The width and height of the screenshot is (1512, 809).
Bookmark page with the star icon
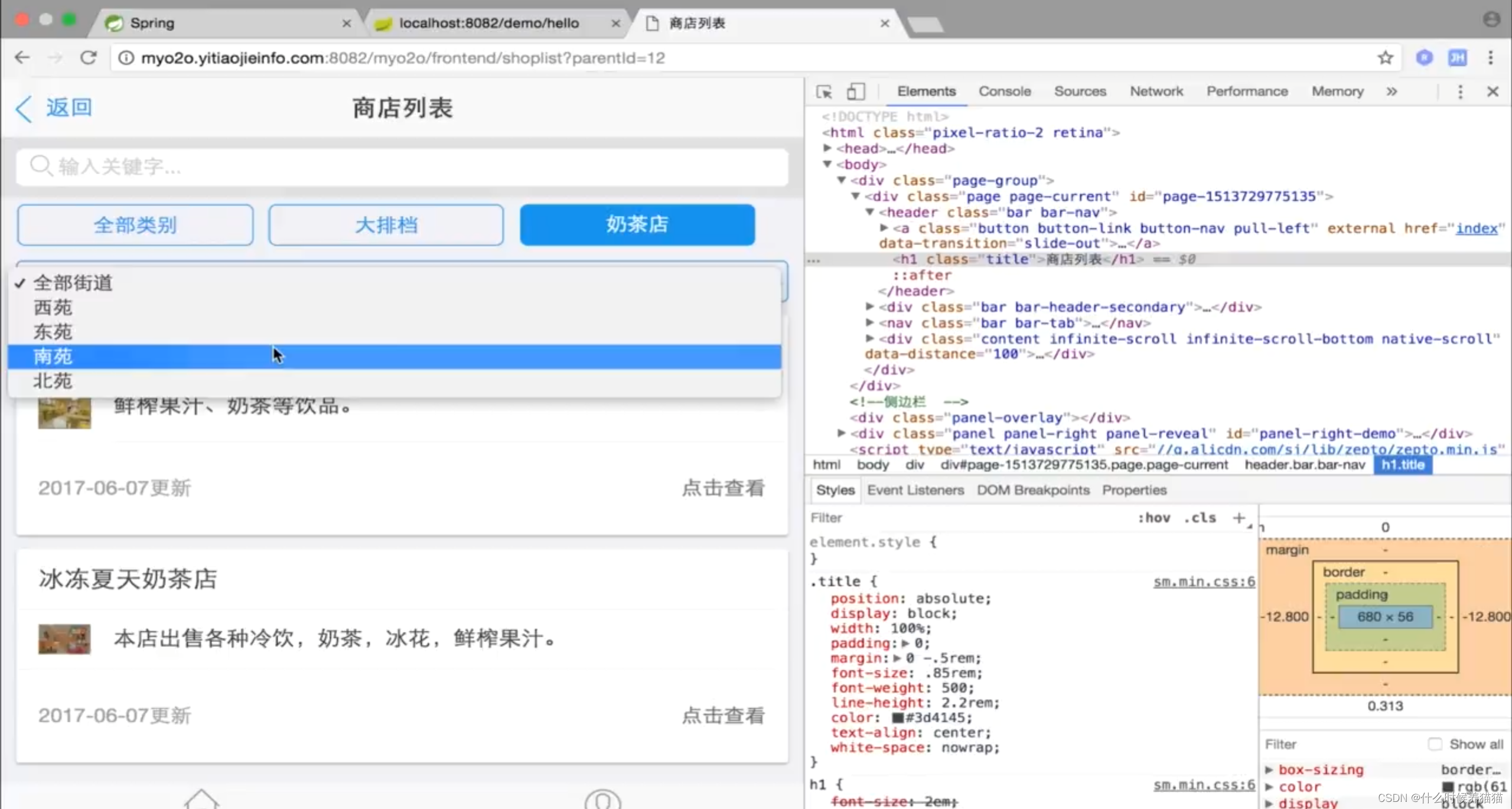(x=1385, y=57)
